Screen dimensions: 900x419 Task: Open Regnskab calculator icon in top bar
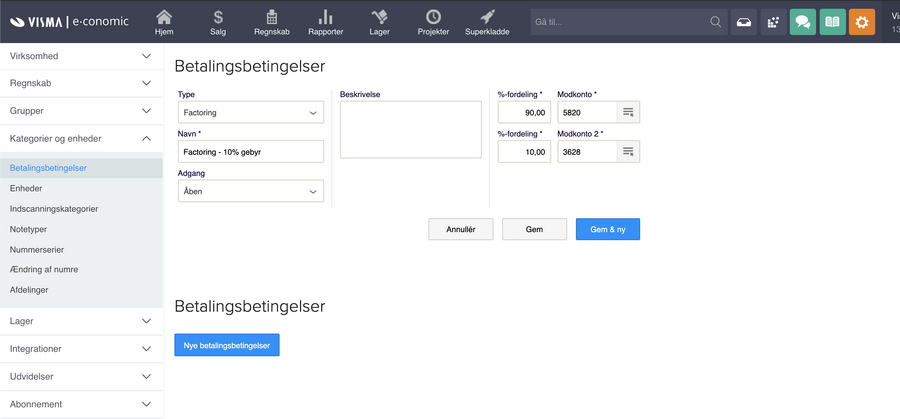pyautogui.click(x=271, y=21)
